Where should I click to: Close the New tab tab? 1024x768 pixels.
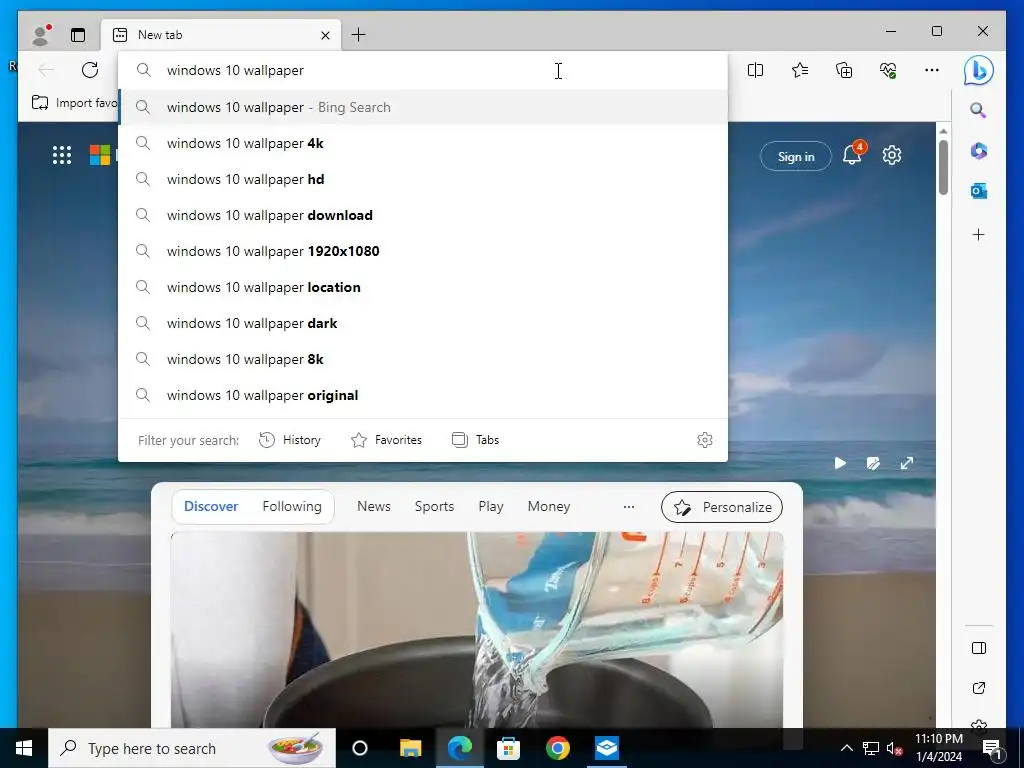click(x=325, y=35)
